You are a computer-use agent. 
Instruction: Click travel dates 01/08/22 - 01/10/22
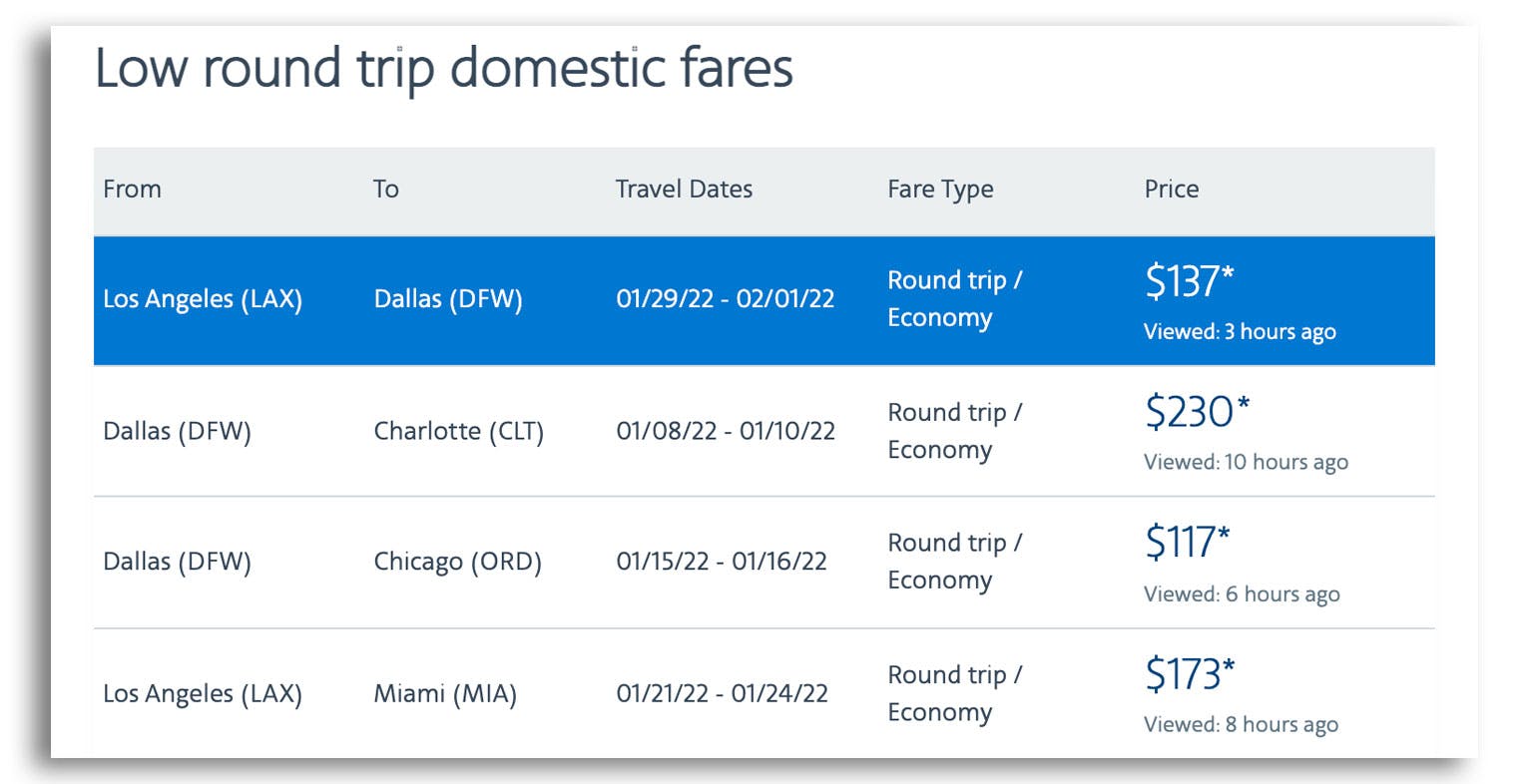click(725, 431)
